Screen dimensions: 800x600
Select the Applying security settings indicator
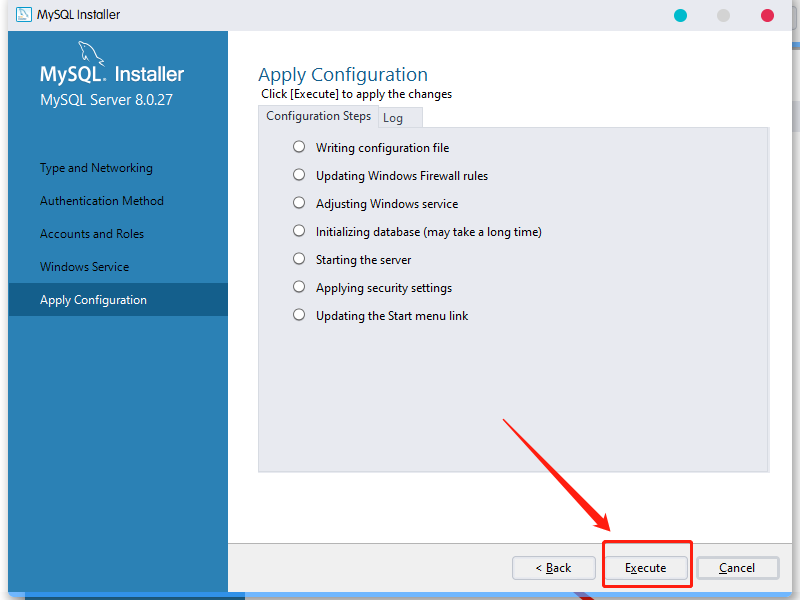tap(299, 287)
